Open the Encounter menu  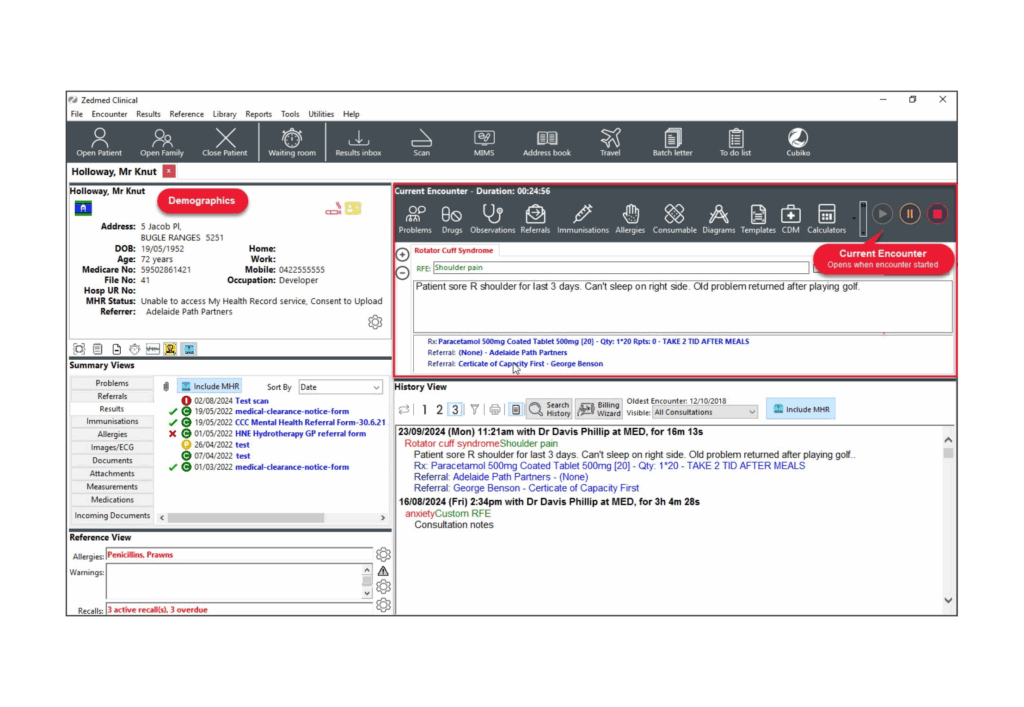coord(109,114)
